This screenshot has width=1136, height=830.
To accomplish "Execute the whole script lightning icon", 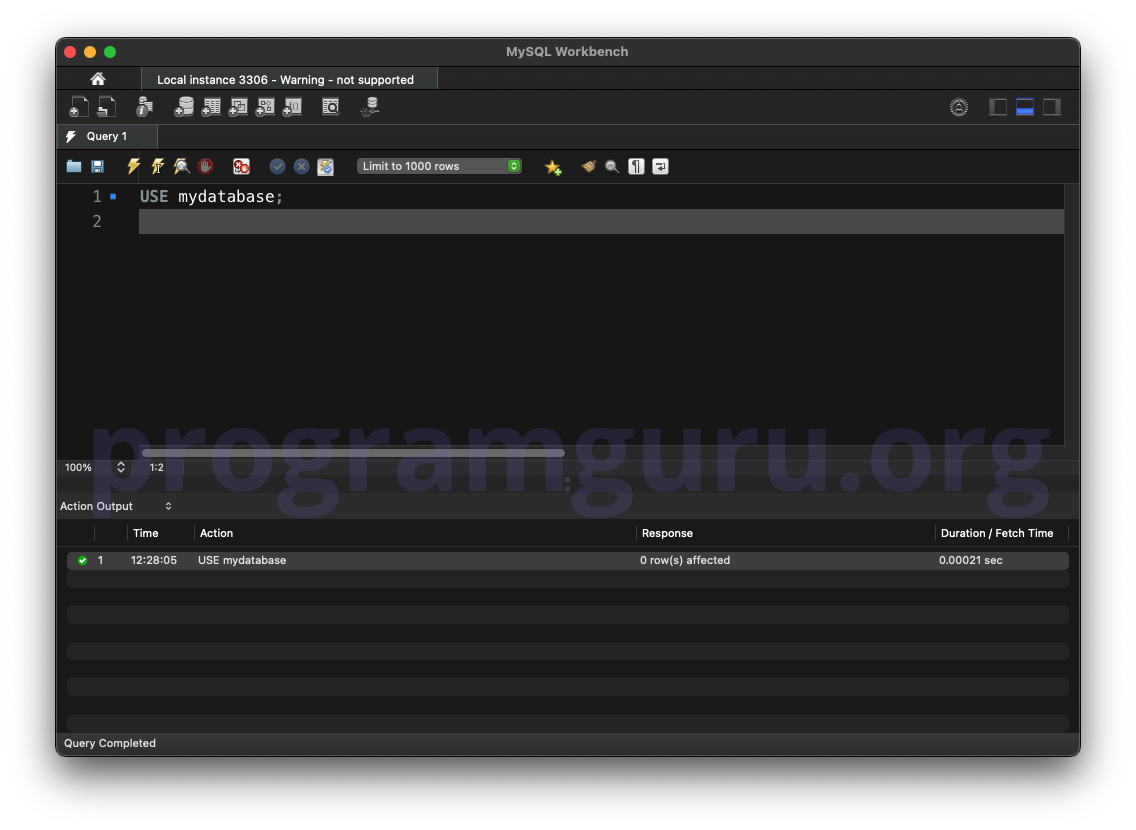I will (x=133, y=167).
